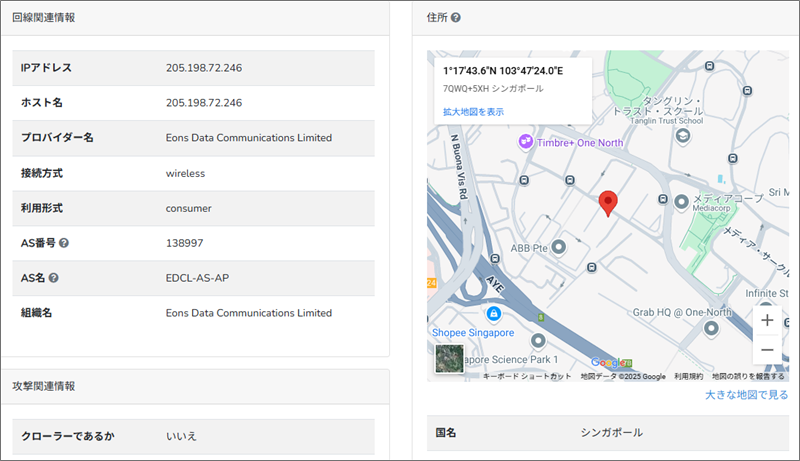Click the help icon beside AS番号
This screenshot has height=461, width=800.
pyautogui.click(x=64, y=243)
